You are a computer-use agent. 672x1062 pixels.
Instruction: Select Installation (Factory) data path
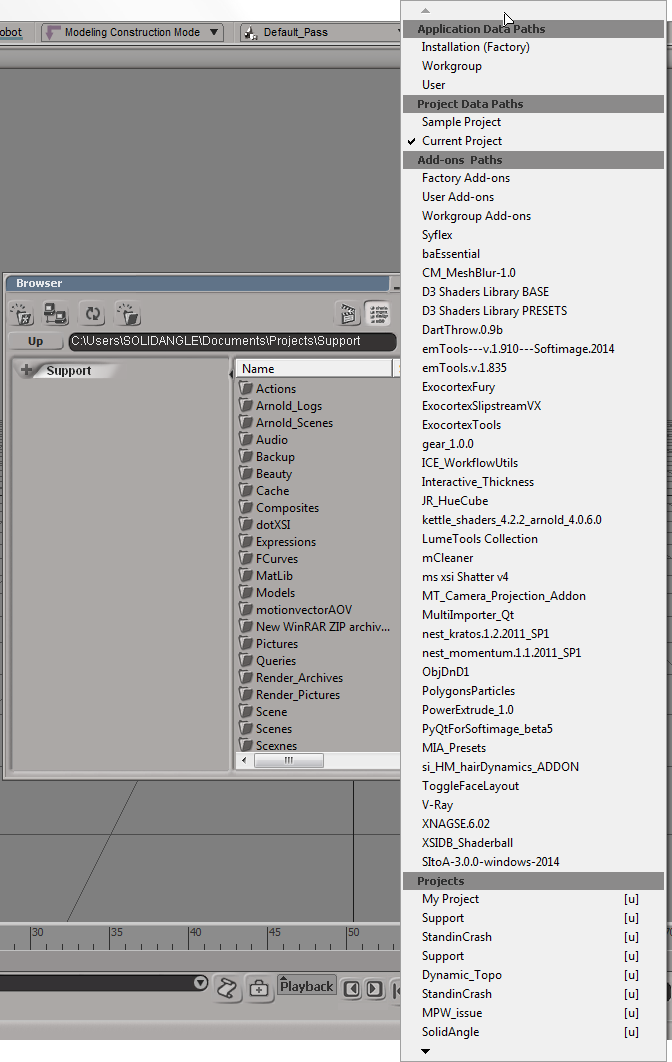click(475, 47)
